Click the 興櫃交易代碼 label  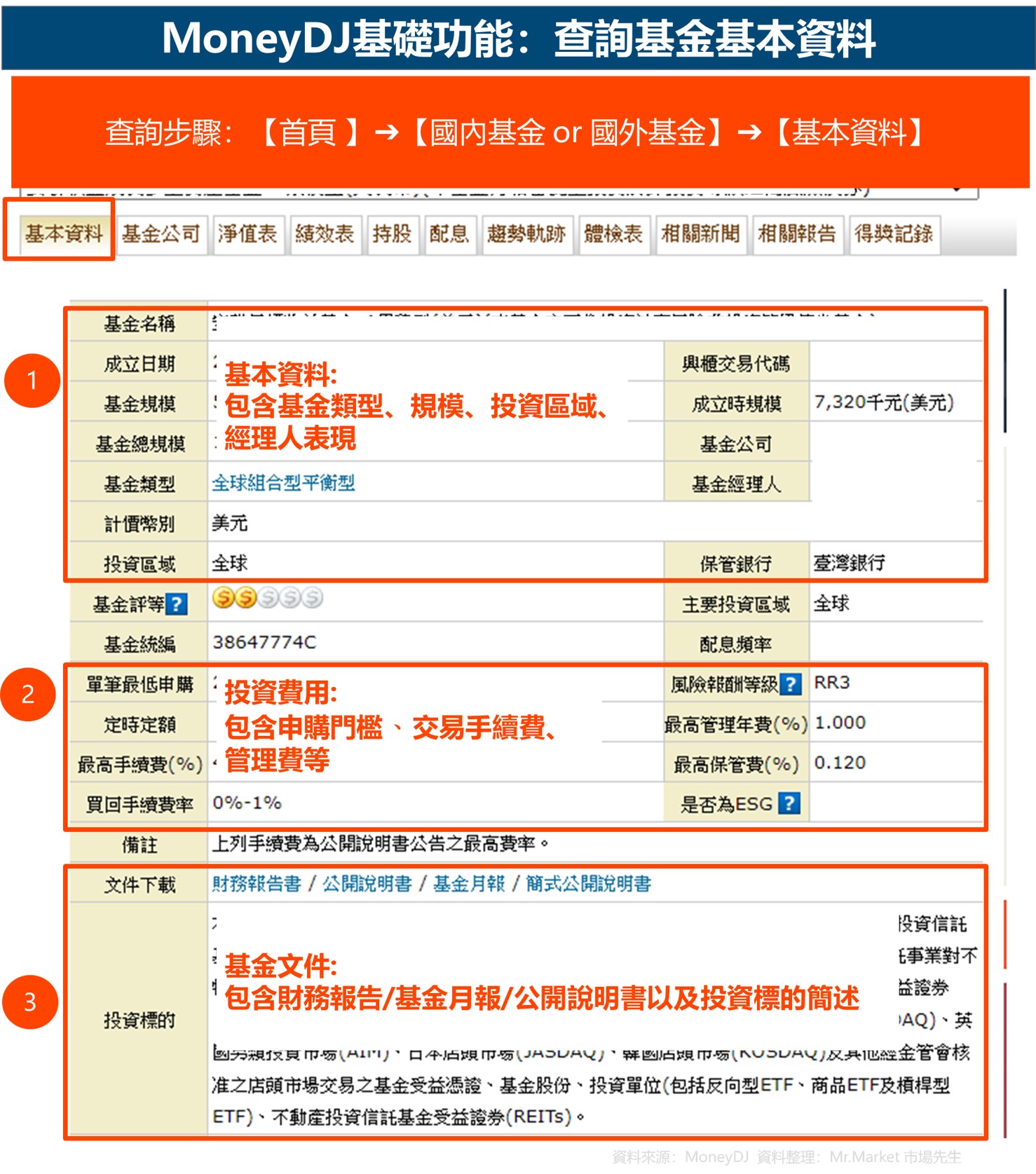click(736, 363)
